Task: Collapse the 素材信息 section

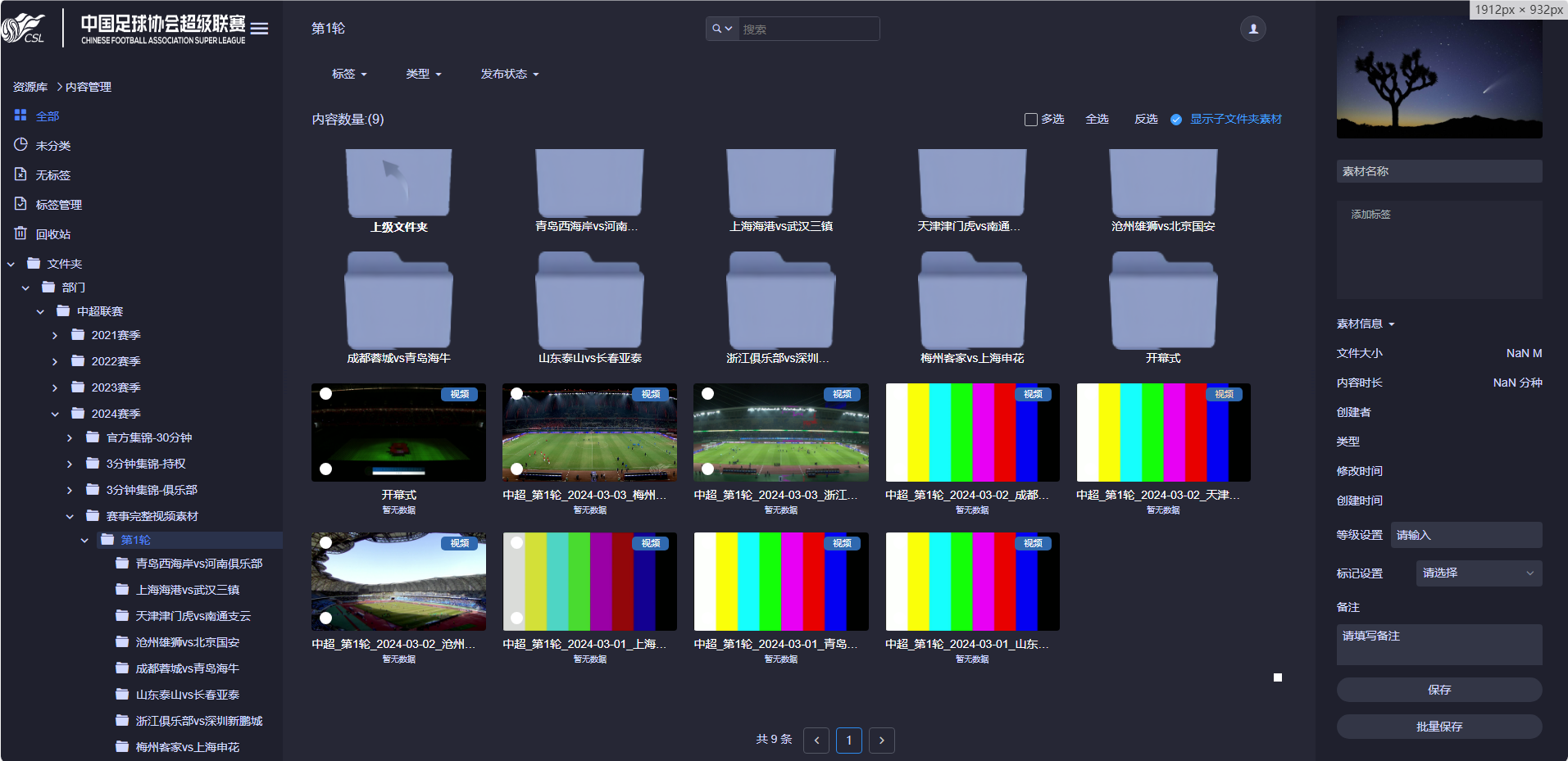Action: (x=1366, y=324)
